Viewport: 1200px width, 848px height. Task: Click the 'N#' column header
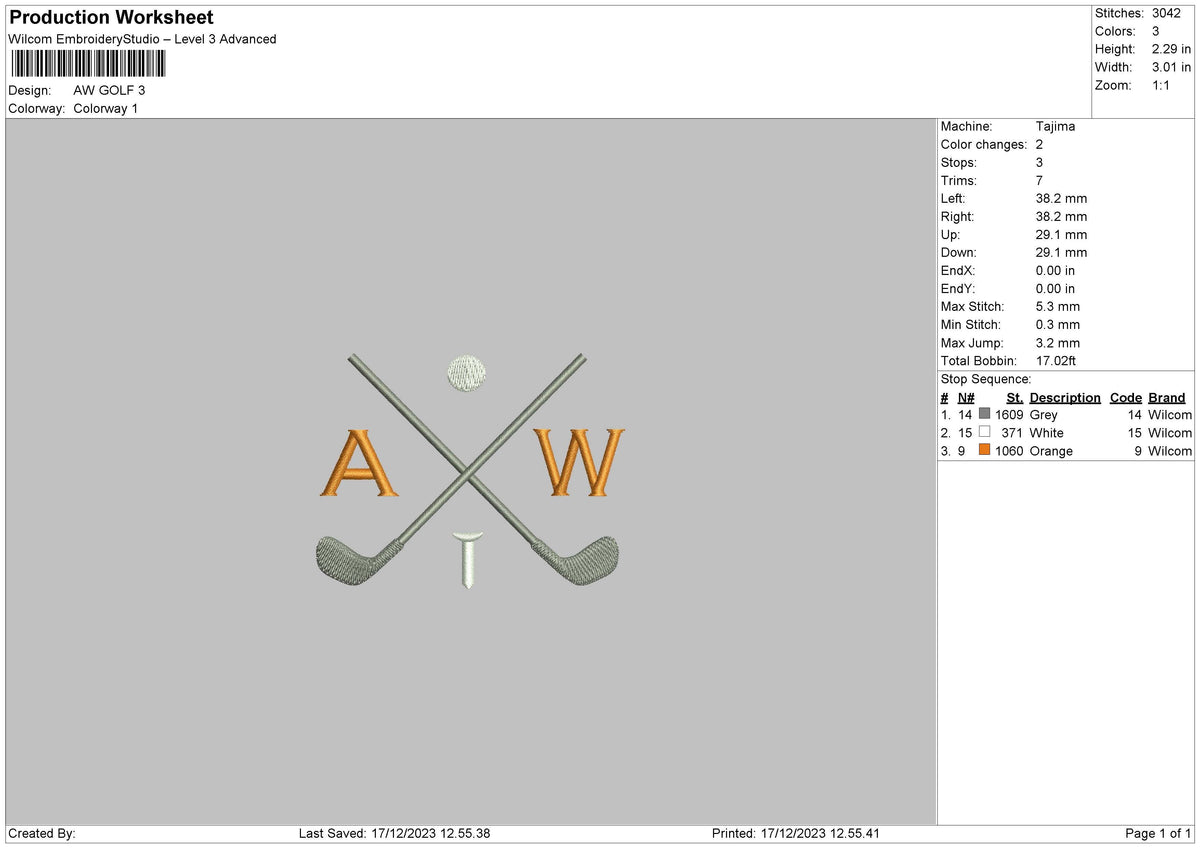click(x=966, y=397)
